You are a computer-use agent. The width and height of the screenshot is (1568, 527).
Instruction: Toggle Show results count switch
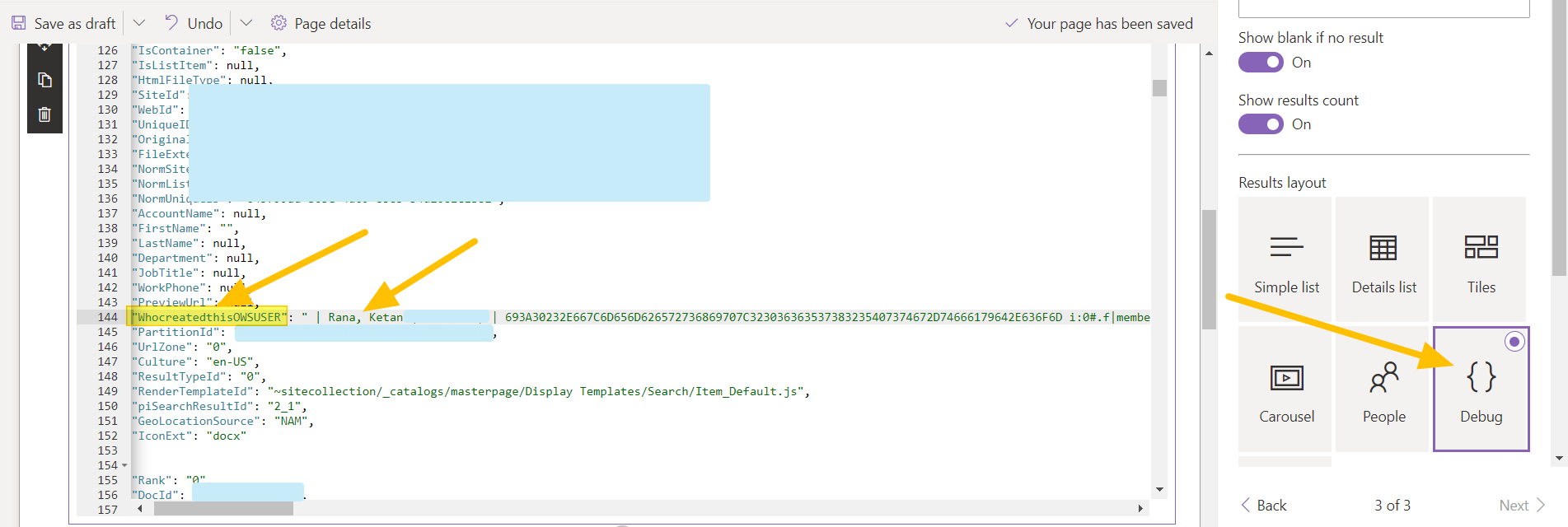(1261, 124)
